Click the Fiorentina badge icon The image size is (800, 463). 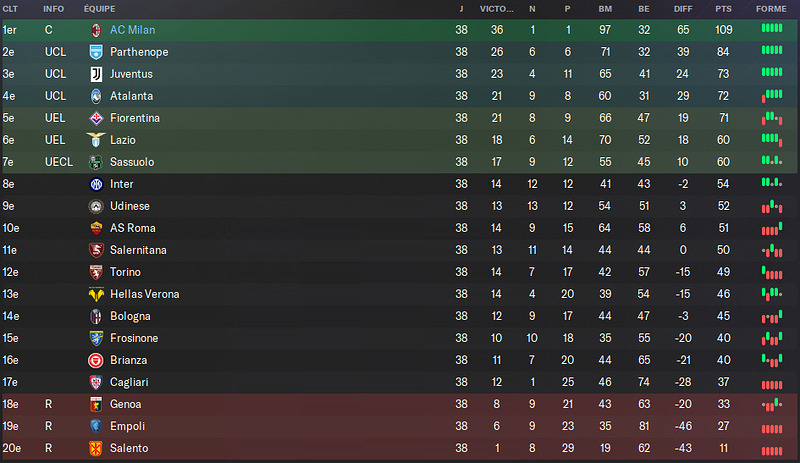point(96,118)
